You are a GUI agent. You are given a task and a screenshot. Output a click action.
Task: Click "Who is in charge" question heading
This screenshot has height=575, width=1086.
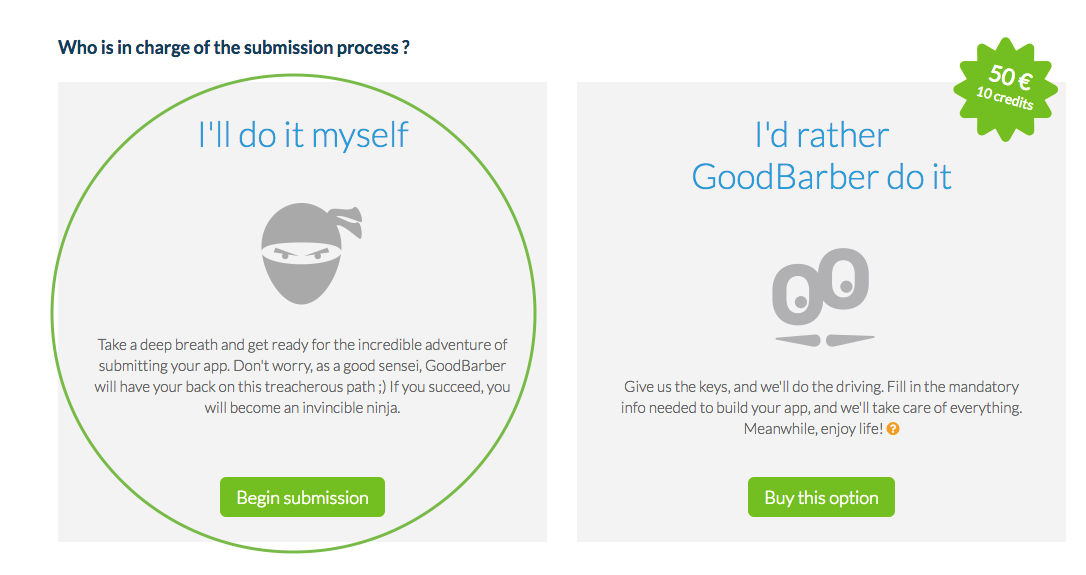(x=234, y=48)
